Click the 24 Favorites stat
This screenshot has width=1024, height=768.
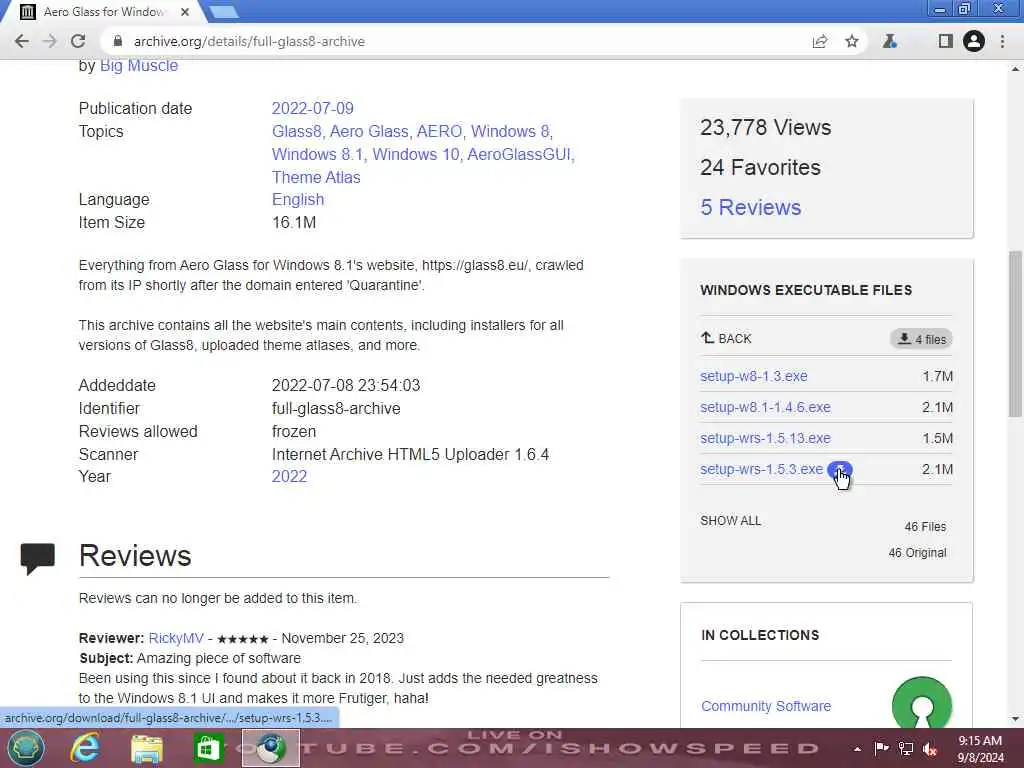(x=760, y=168)
